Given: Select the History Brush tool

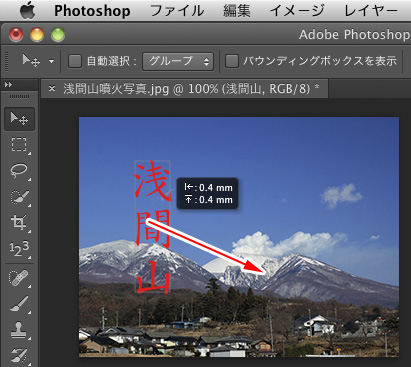Looking at the screenshot, I should coord(19,355).
